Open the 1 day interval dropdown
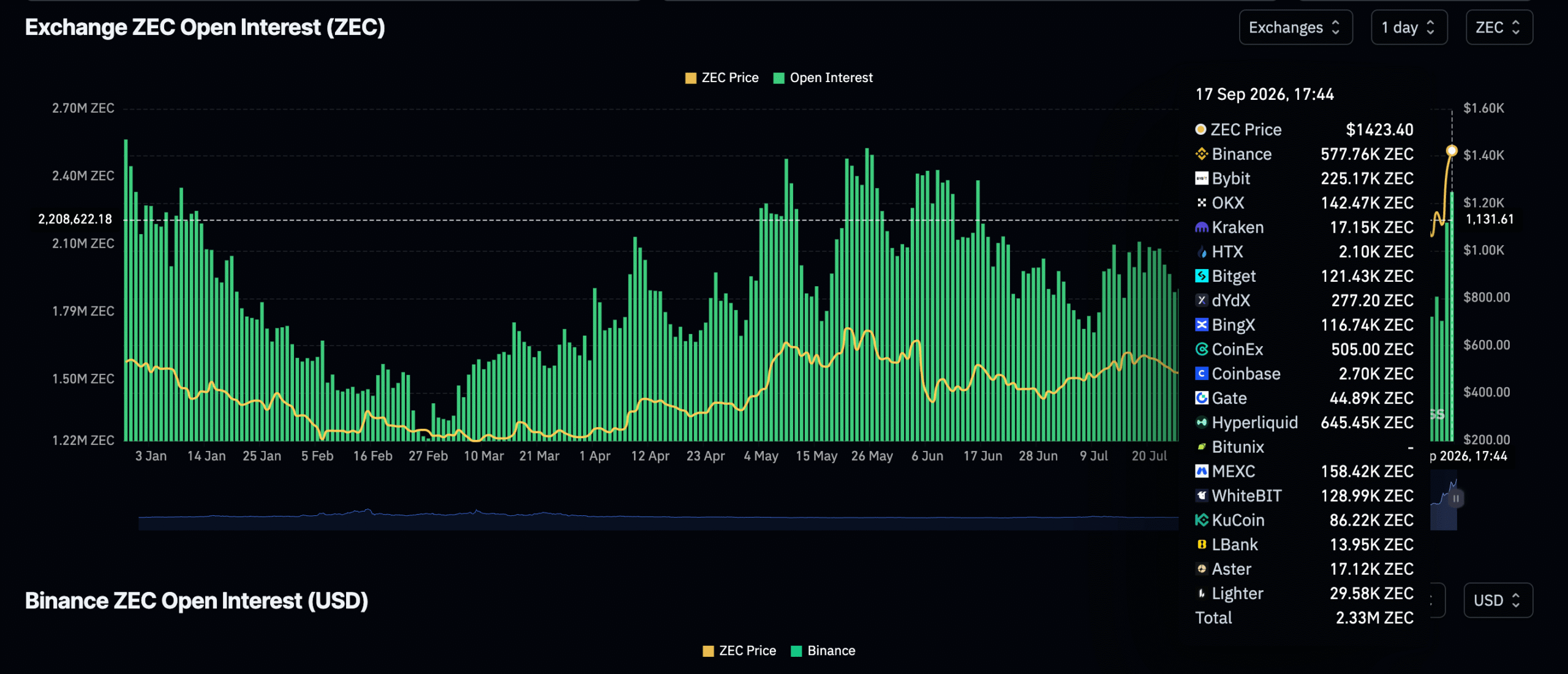The width and height of the screenshot is (1568, 674). click(1409, 28)
